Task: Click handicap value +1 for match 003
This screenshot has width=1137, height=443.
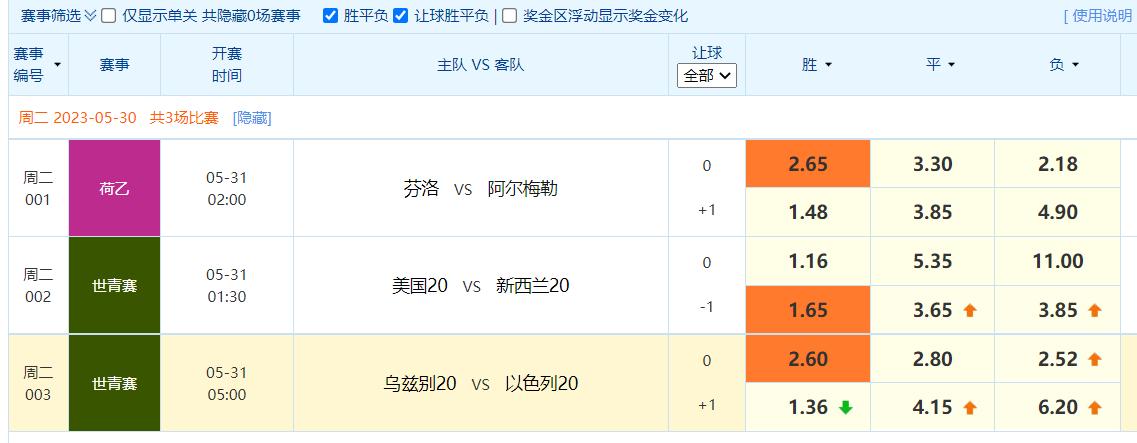Action: pyautogui.click(x=707, y=405)
